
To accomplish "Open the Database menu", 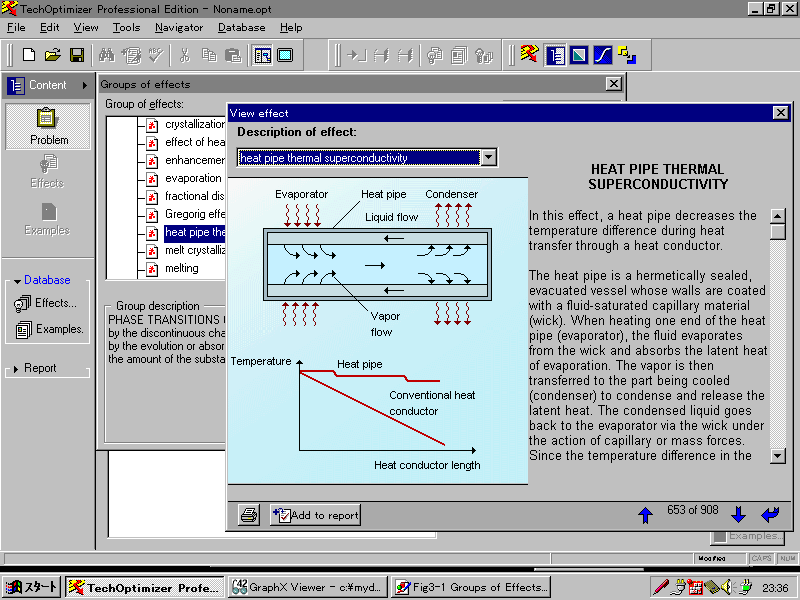I will pos(241,28).
